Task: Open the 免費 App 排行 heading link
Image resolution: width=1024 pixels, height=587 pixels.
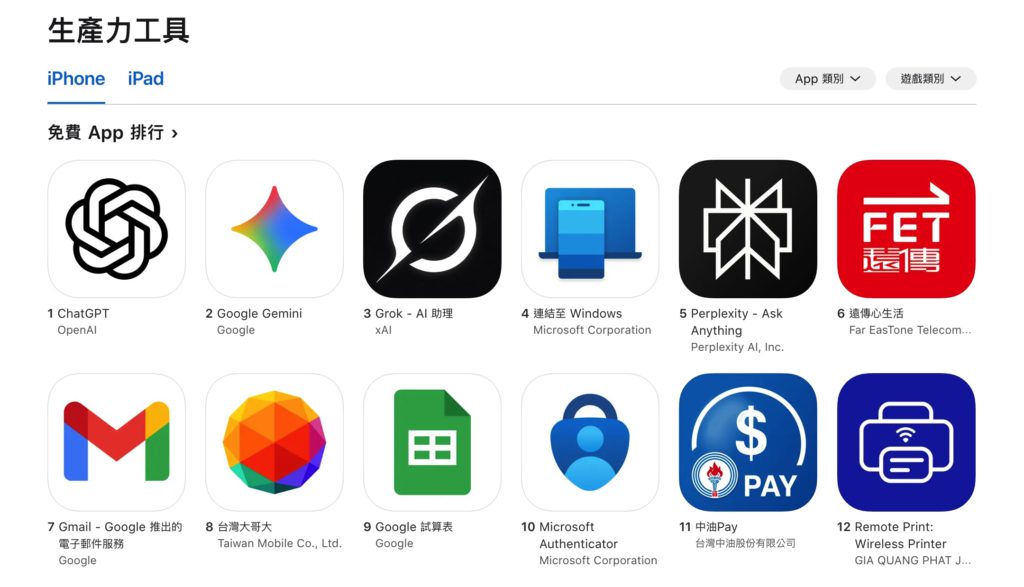Action: coord(112,133)
